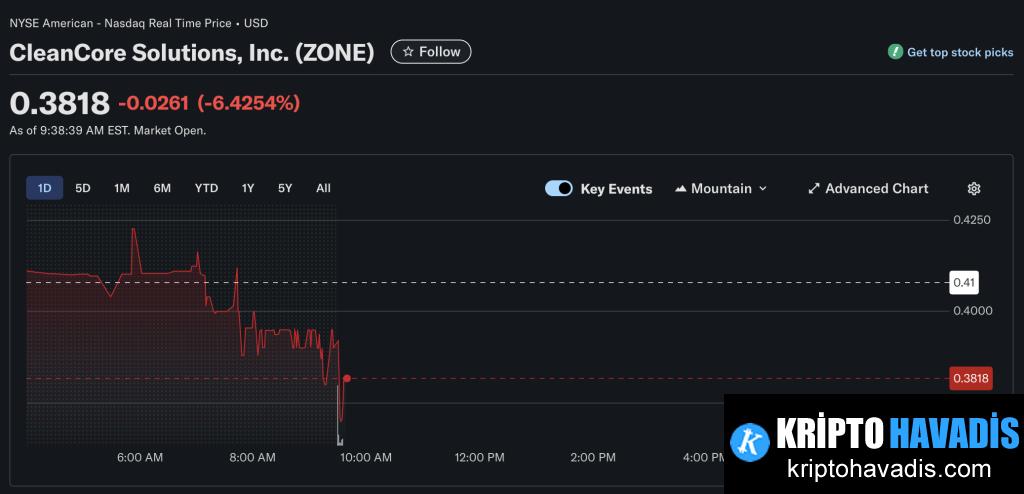Image resolution: width=1024 pixels, height=494 pixels.
Task: Click the Kripto Havadis logo icon
Action: coord(749,441)
